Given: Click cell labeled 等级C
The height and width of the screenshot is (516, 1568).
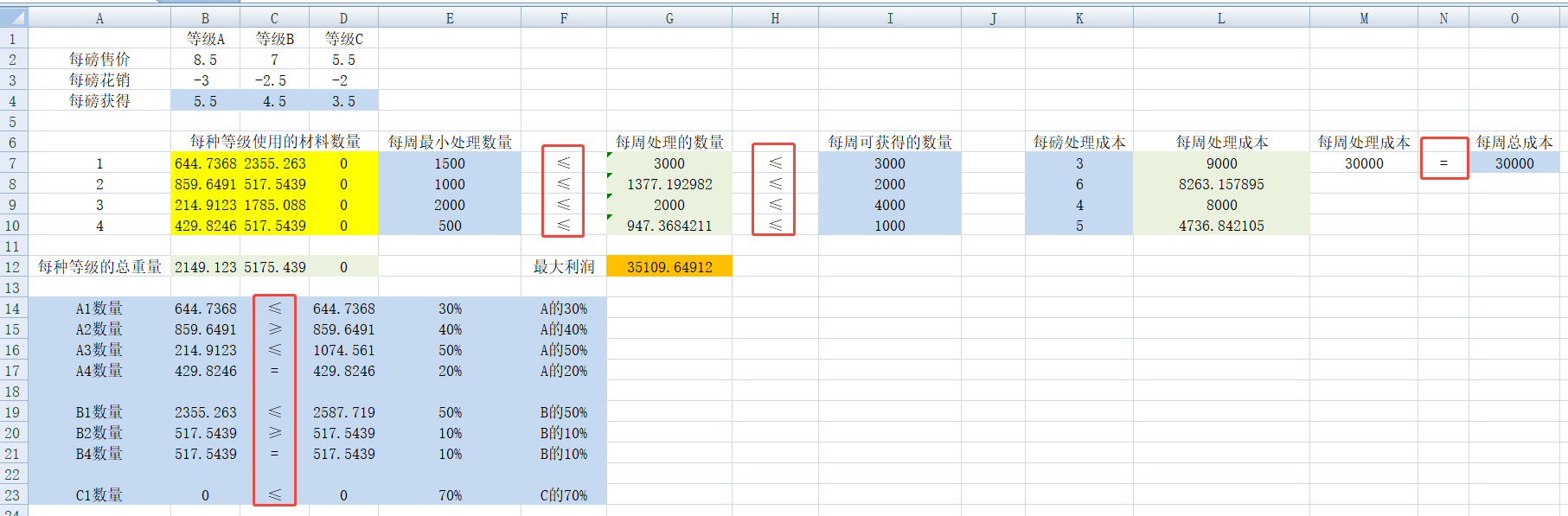Looking at the screenshot, I should 344,39.
